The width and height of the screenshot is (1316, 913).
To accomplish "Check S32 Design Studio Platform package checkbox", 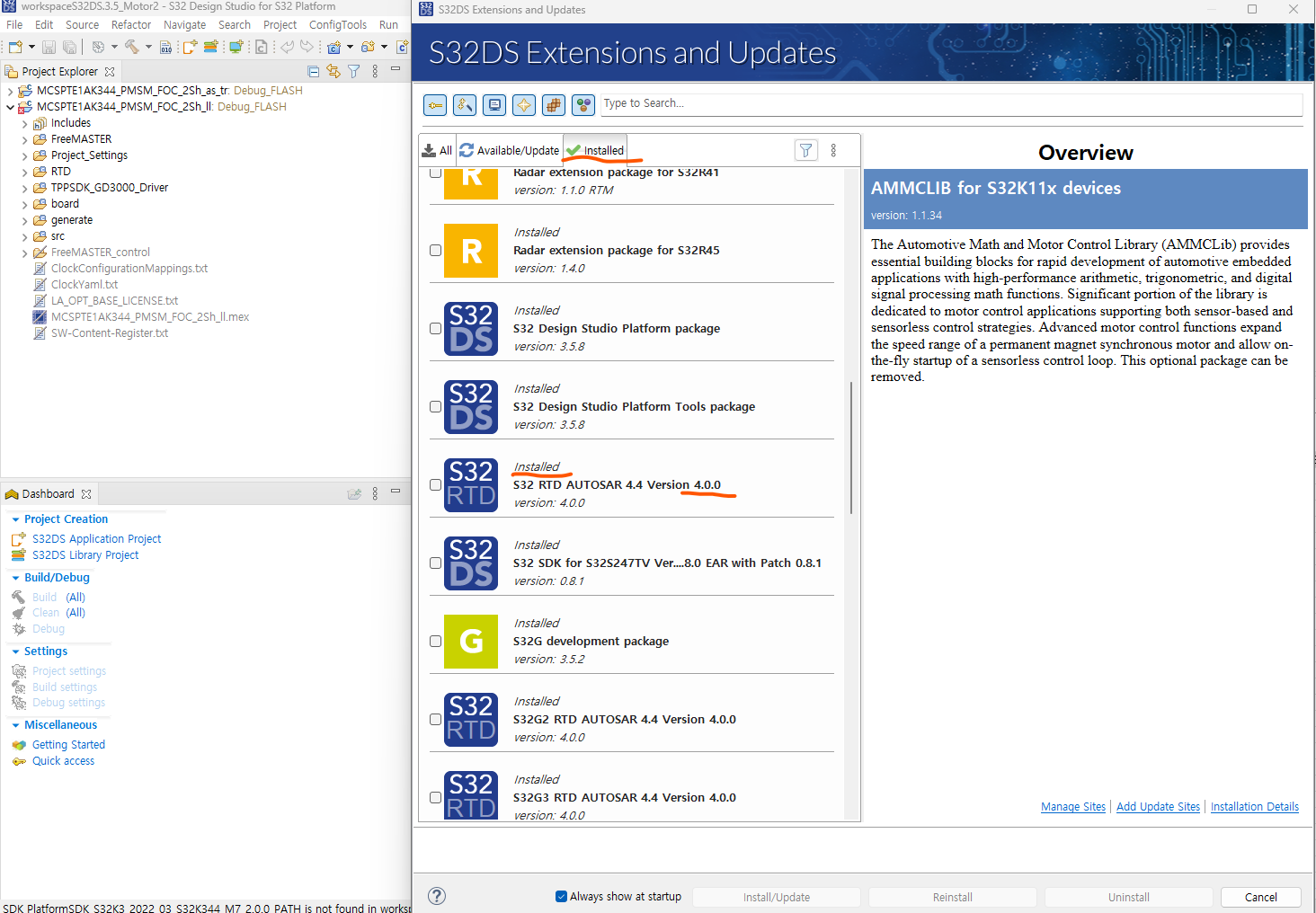I will [x=436, y=329].
